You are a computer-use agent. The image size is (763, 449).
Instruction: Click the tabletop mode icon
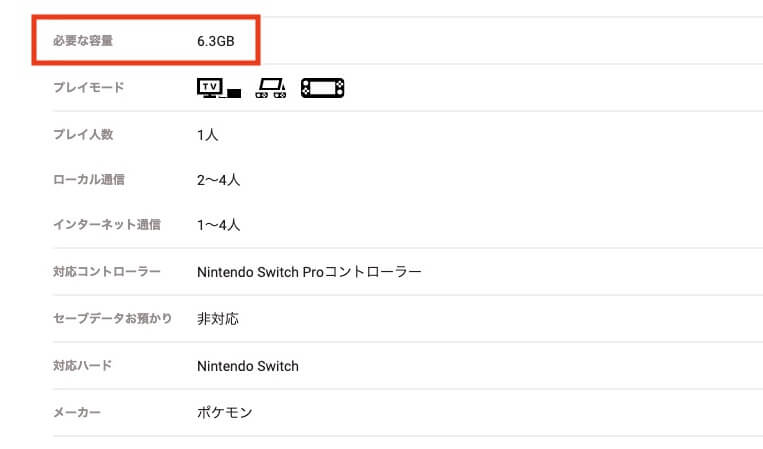click(271, 88)
